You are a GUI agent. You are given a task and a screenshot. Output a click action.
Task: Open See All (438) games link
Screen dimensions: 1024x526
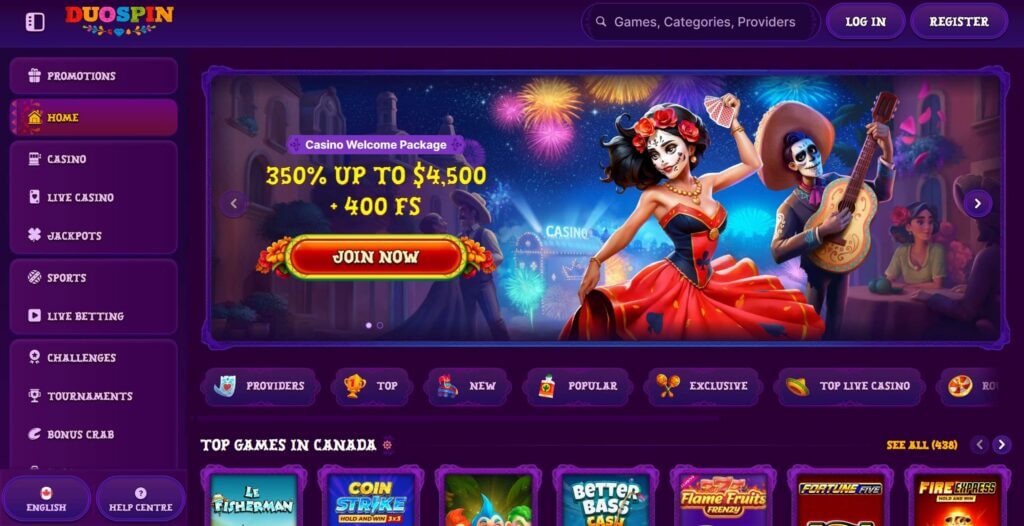point(921,445)
